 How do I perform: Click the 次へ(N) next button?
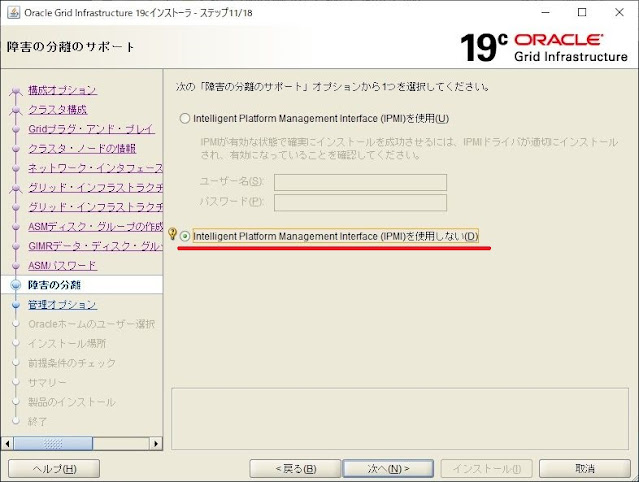(x=388, y=469)
